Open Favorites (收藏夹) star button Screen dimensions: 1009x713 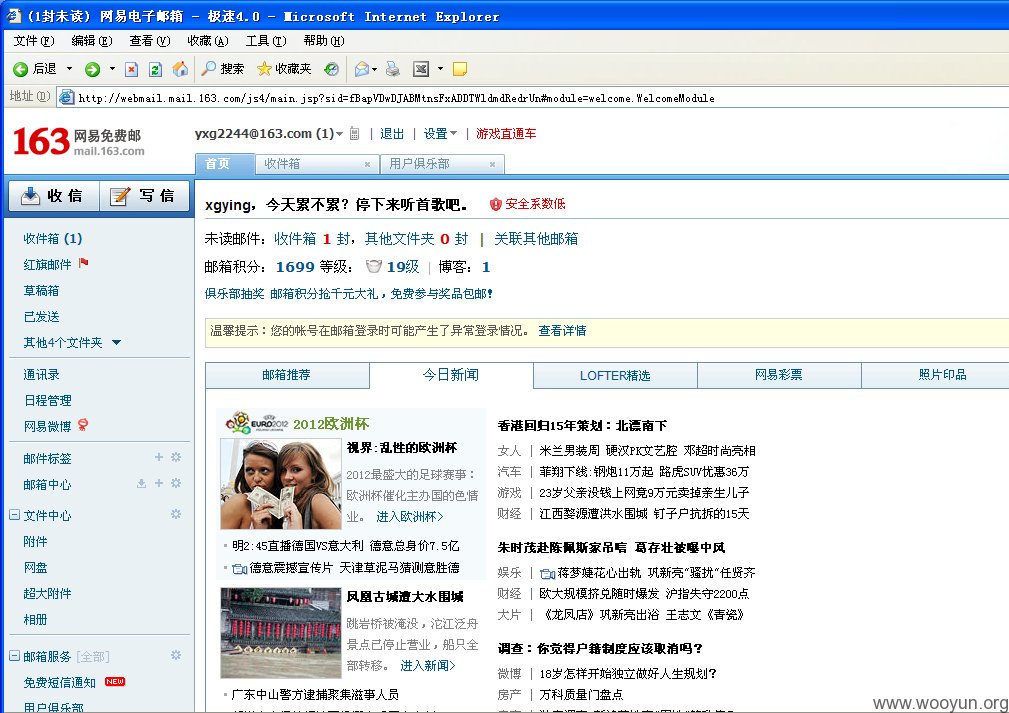284,69
